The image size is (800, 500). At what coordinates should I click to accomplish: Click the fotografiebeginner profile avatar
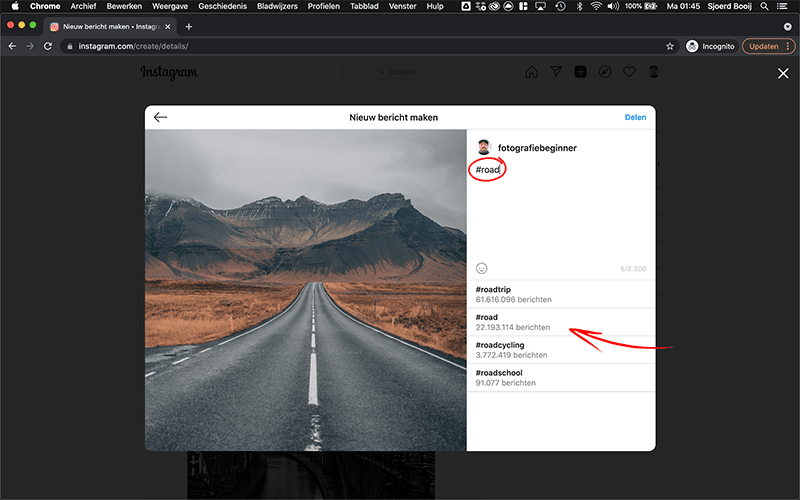coord(484,147)
